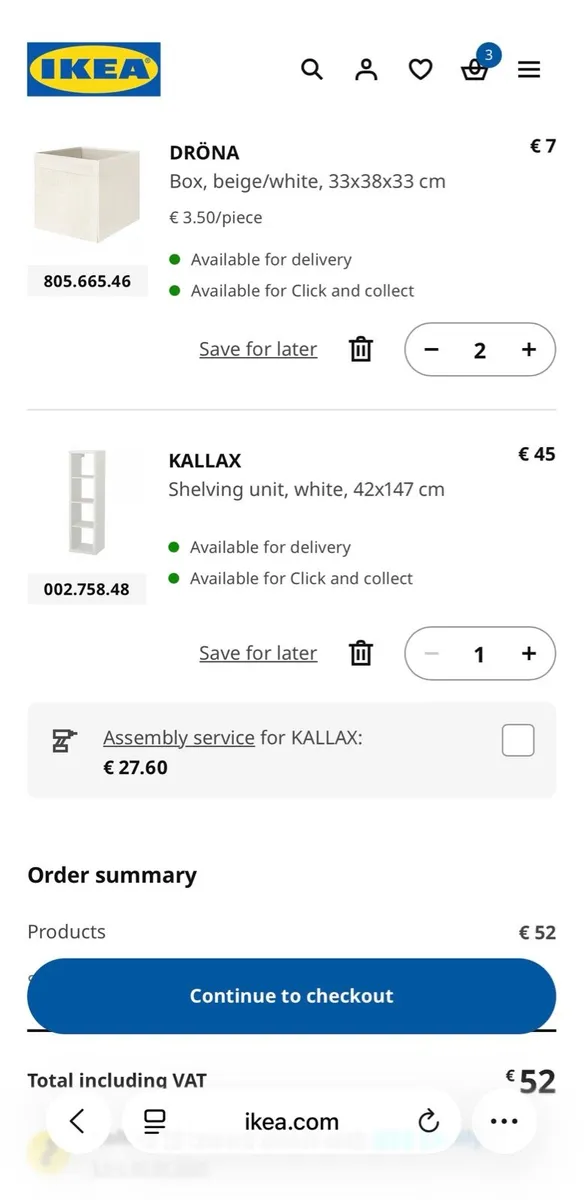
Task: Navigate back in the browser
Action: tap(79, 1121)
